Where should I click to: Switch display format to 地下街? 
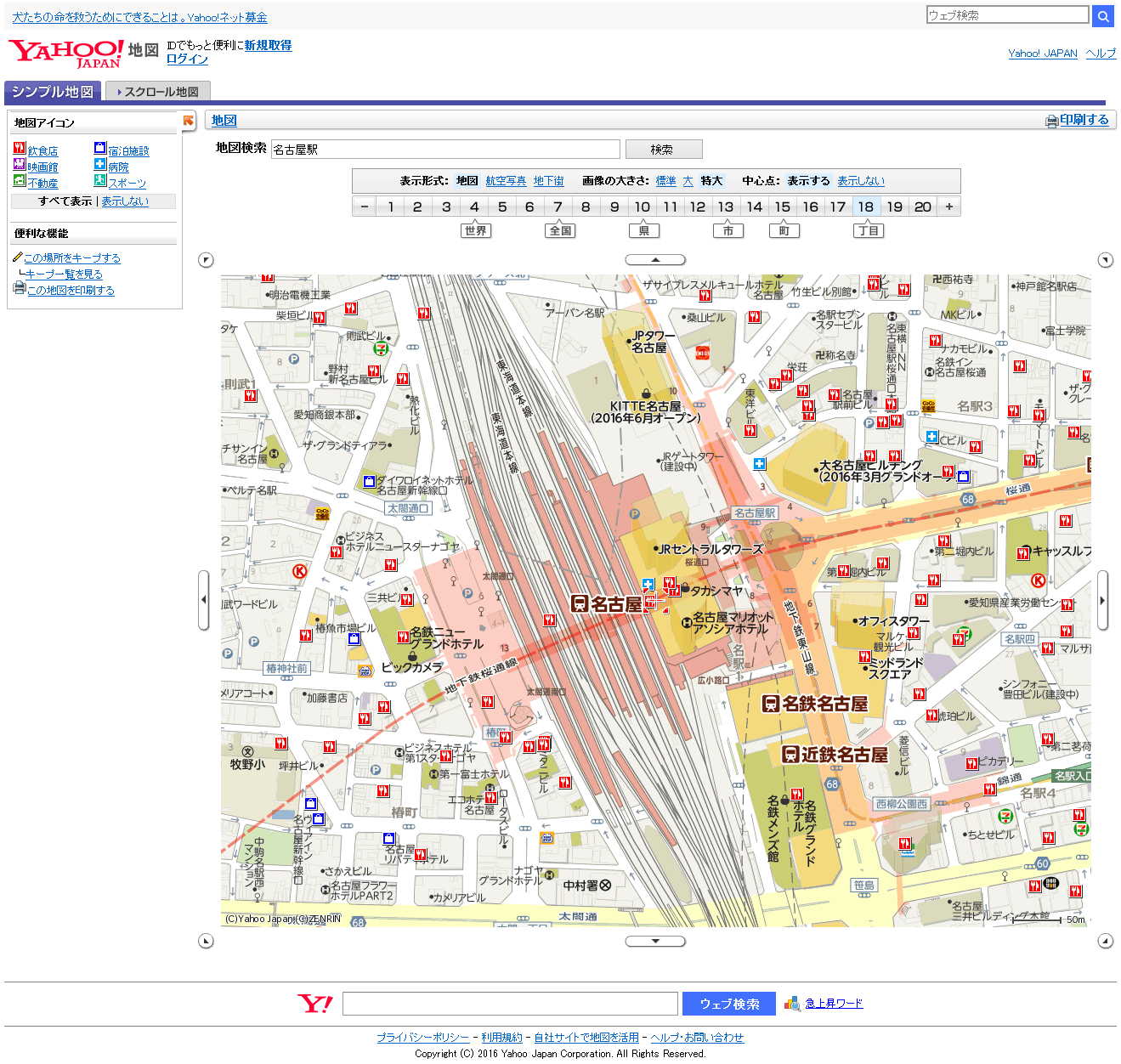pos(549,181)
